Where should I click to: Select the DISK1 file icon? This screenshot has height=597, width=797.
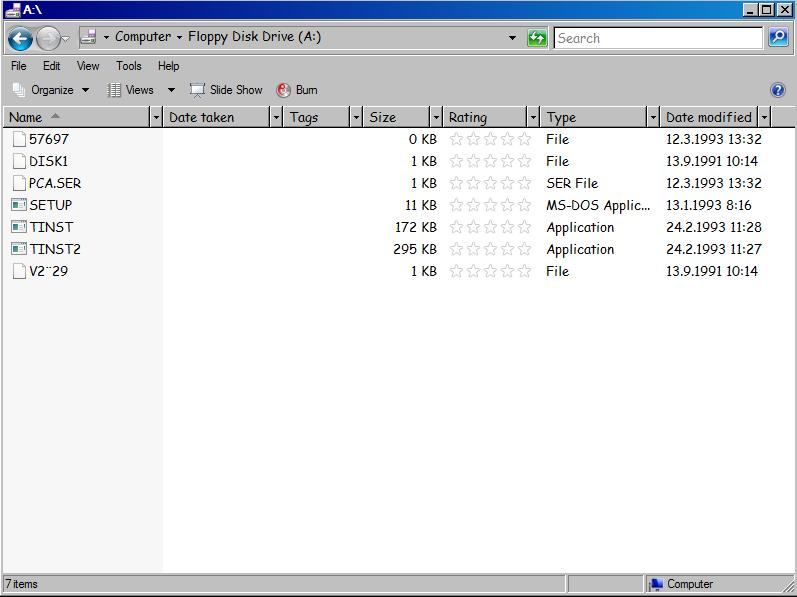(19, 161)
